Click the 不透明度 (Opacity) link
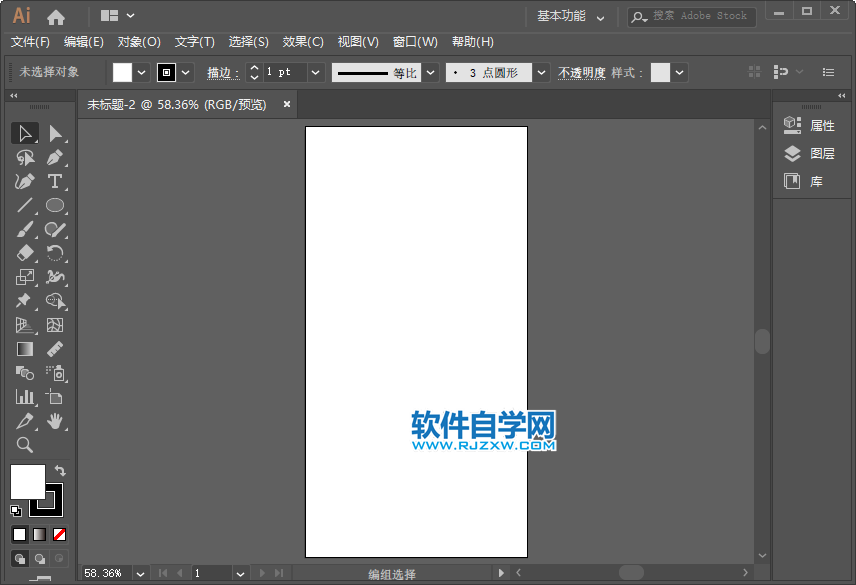856x585 pixels. (x=580, y=72)
